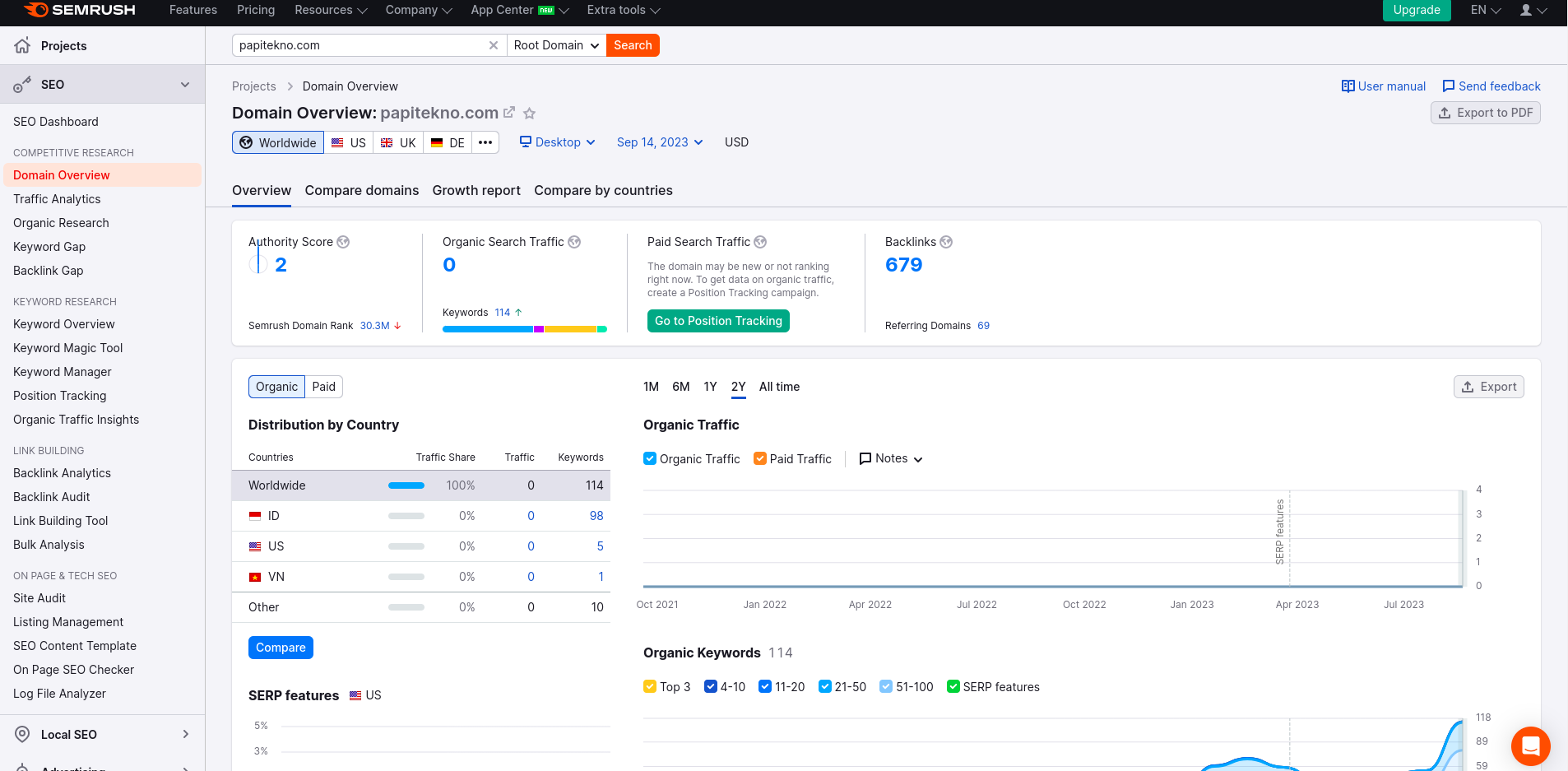
Task: Open the Extra tools dropdown
Action: [x=624, y=10]
